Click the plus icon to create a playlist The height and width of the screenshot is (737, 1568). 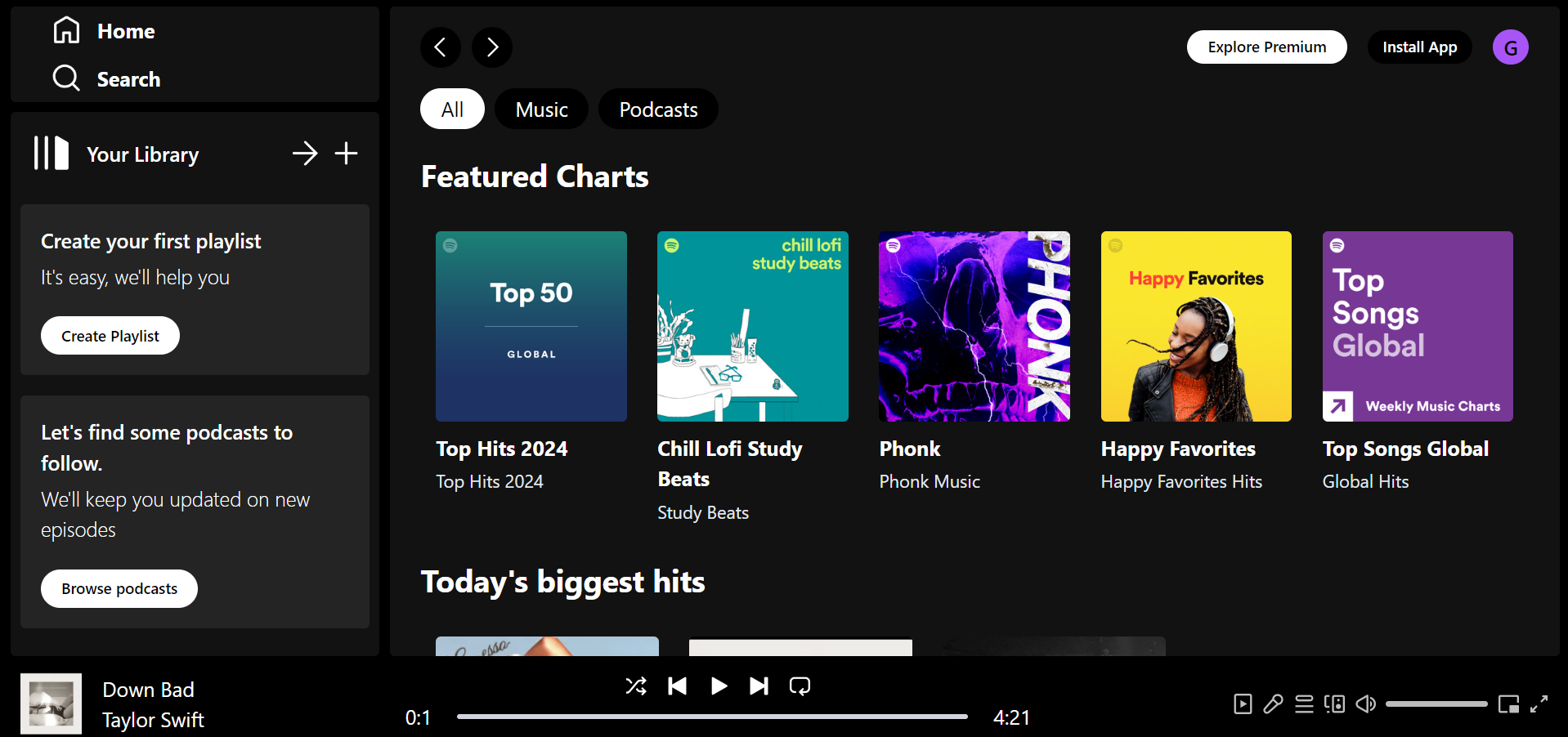346,153
